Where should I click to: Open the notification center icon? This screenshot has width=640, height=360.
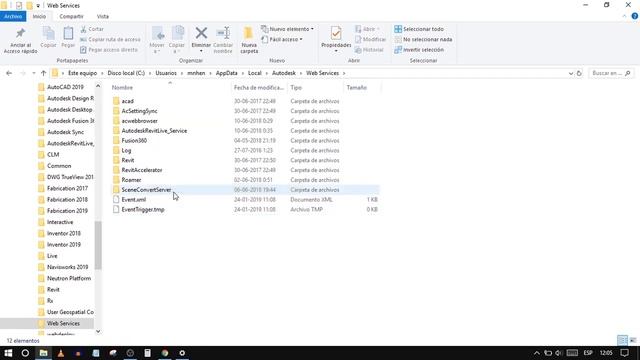[x=624, y=353]
